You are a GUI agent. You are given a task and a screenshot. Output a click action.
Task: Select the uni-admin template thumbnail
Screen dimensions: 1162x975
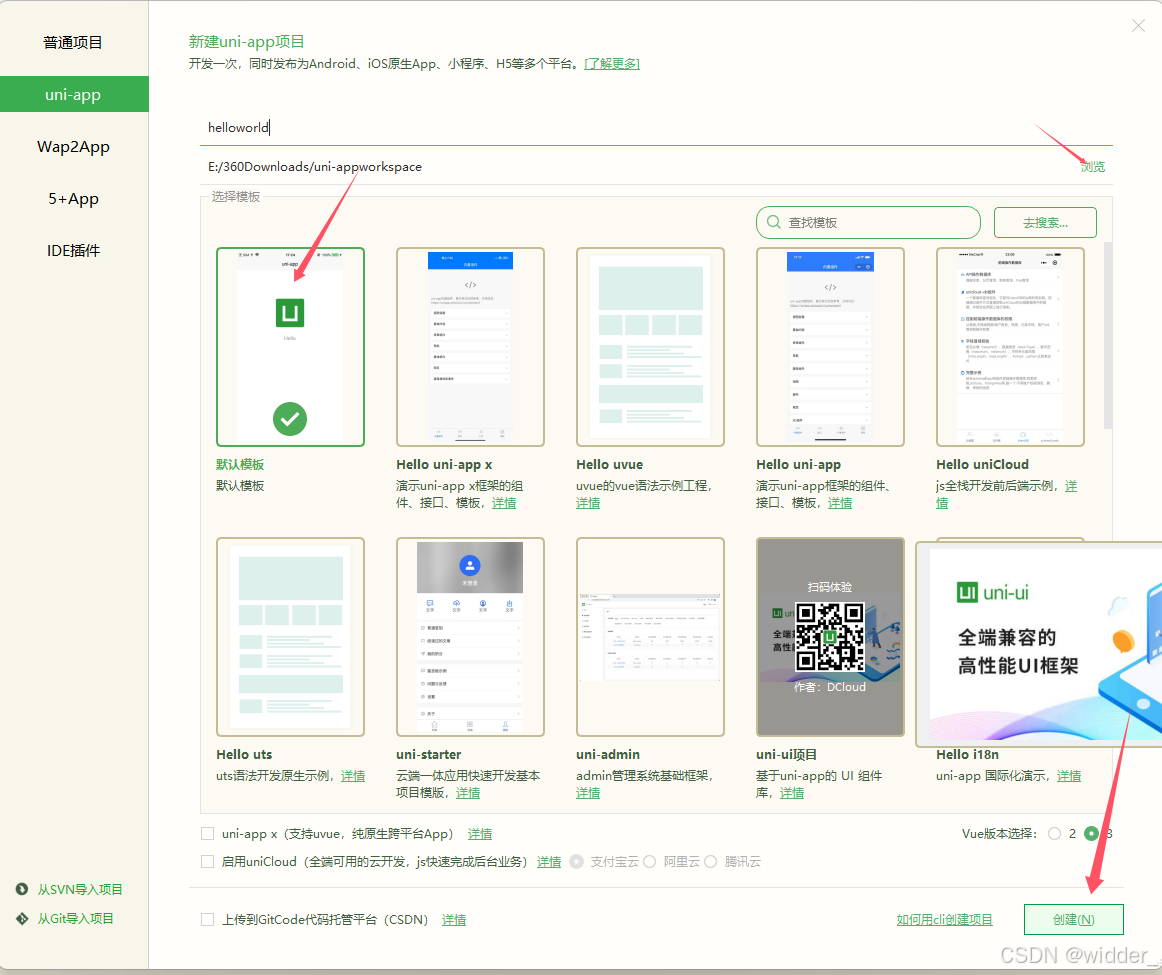pyautogui.click(x=651, y=637)
